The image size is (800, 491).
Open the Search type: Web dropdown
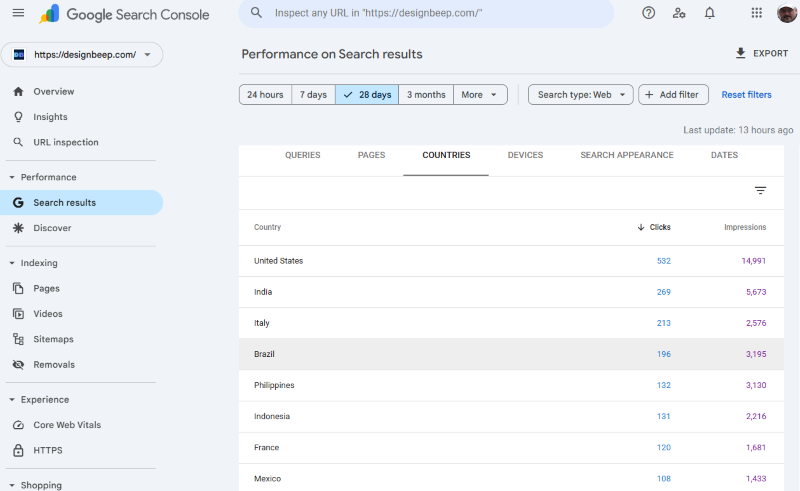tap(580, 95)
